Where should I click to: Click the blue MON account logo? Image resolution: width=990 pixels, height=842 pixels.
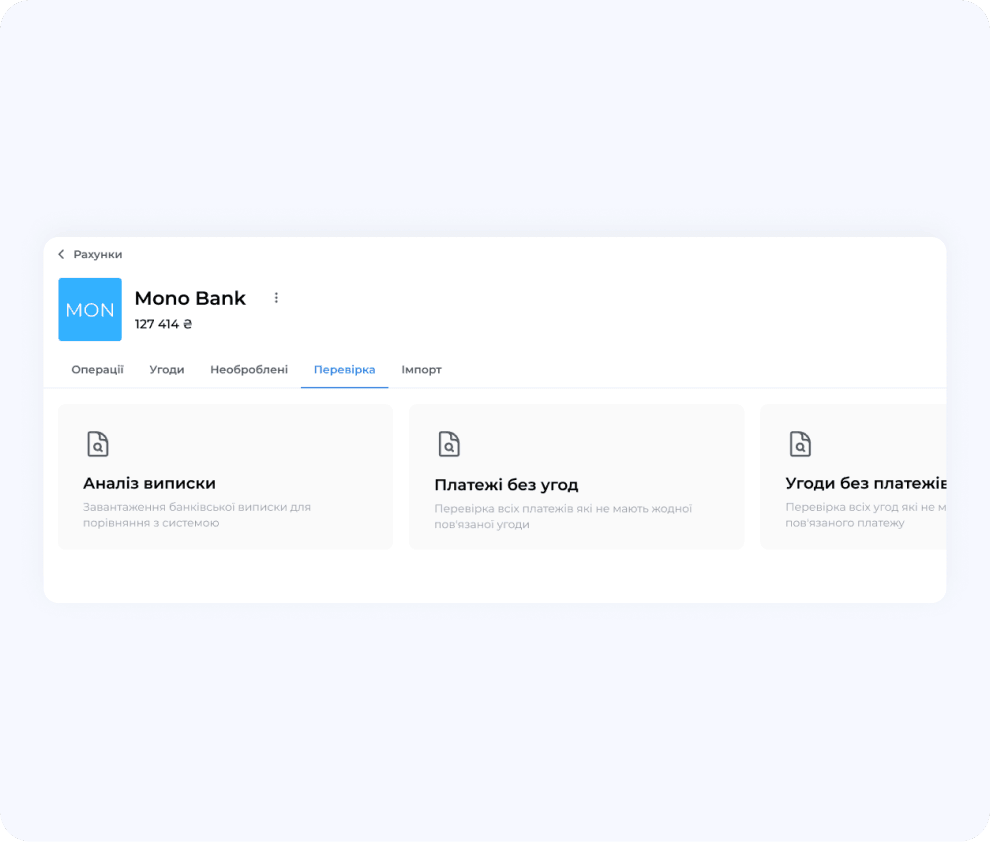(x=90, y=310)
